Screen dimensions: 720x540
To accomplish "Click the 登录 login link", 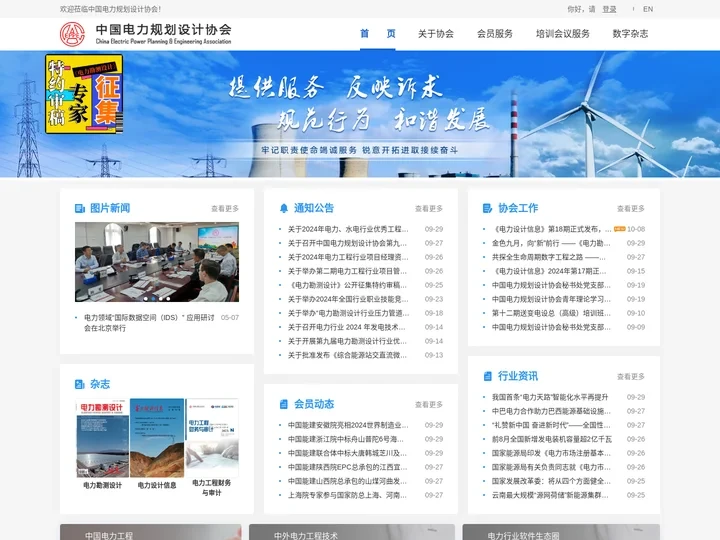I will (x=609, y=9).
